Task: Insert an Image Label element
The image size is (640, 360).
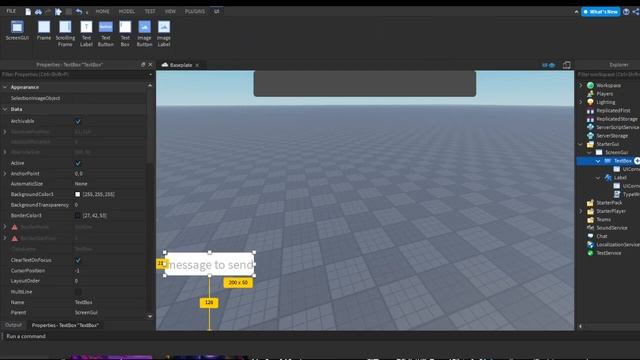Action: tap(164, 33)
